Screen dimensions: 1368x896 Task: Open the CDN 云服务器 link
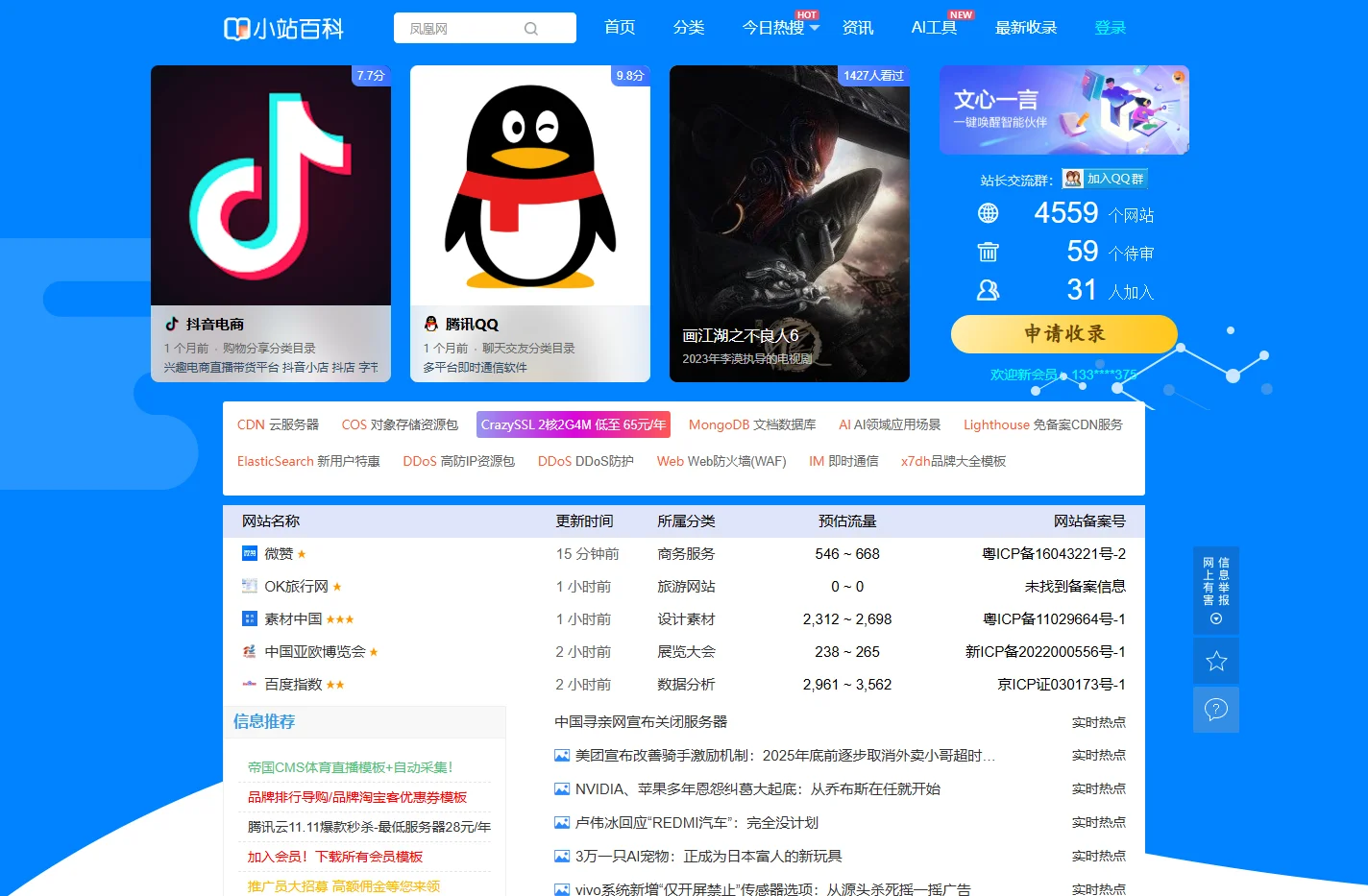(279, 424)
